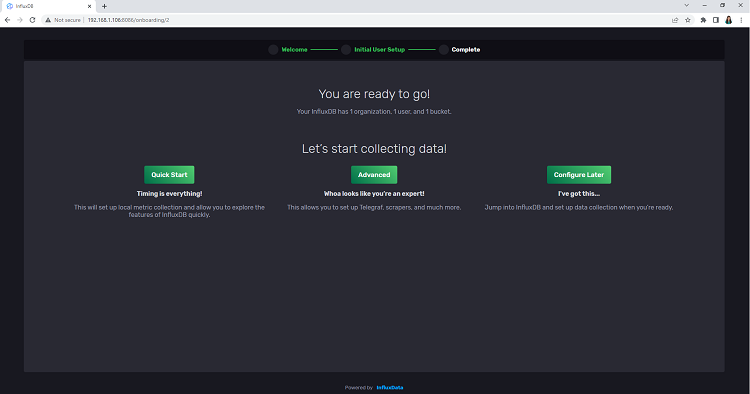Screen dimensions: 750x394
Task: Click 'Let's start collecting data!' heading
Action: [374, 149]
